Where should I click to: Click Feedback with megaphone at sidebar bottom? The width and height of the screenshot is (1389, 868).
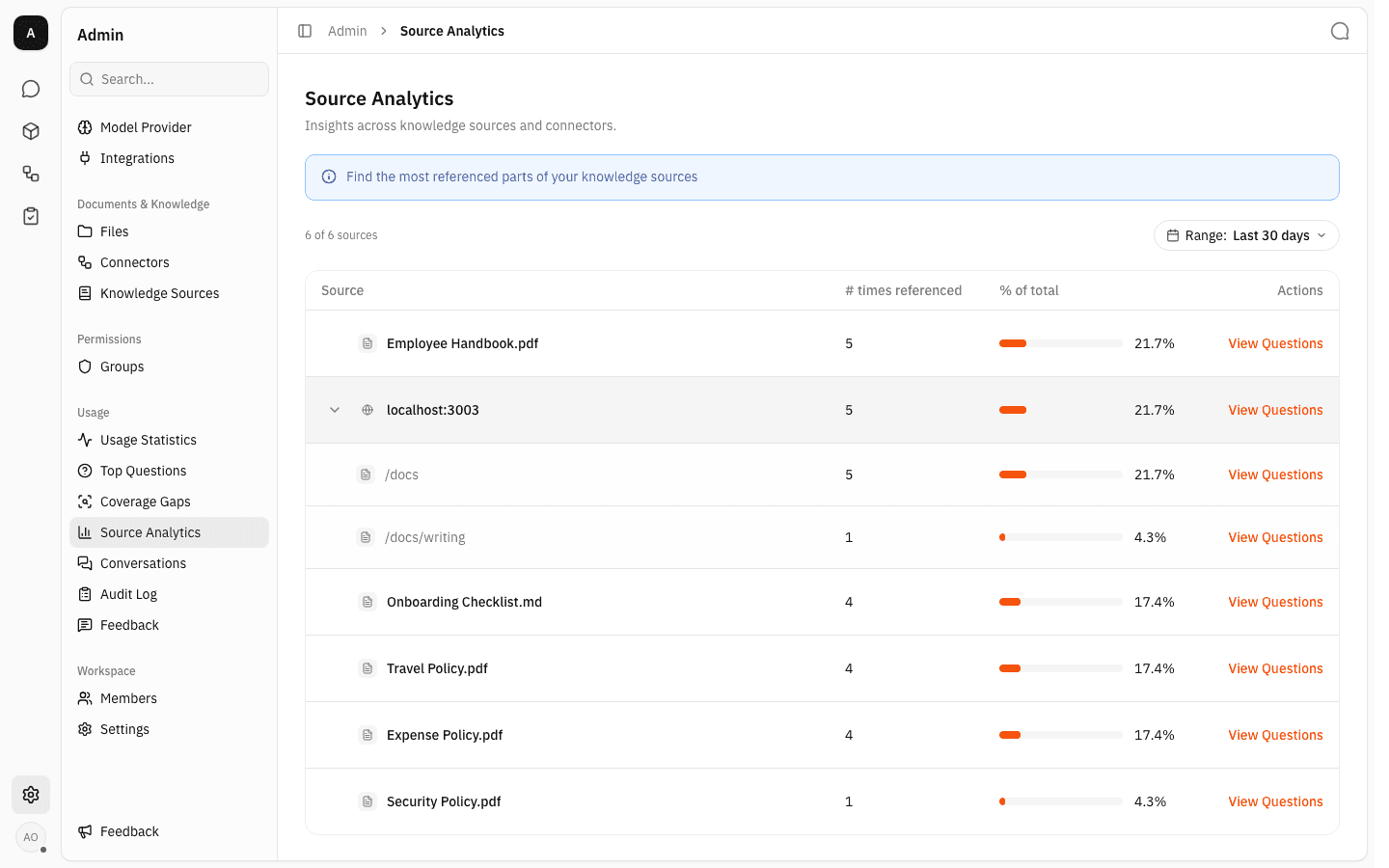[169, 831]
